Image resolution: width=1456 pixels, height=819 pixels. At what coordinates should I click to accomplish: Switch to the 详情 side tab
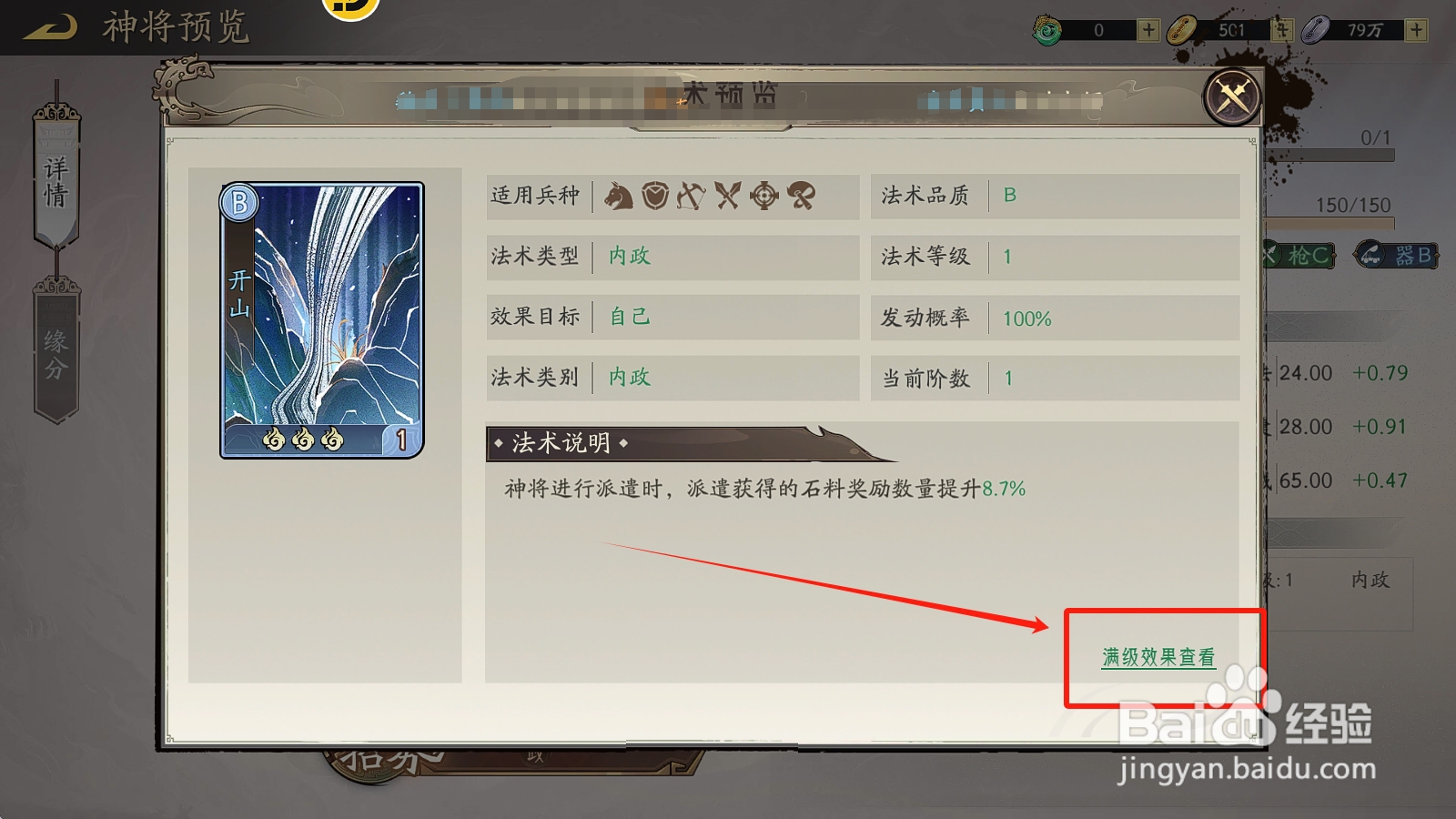tap(56, 180)
